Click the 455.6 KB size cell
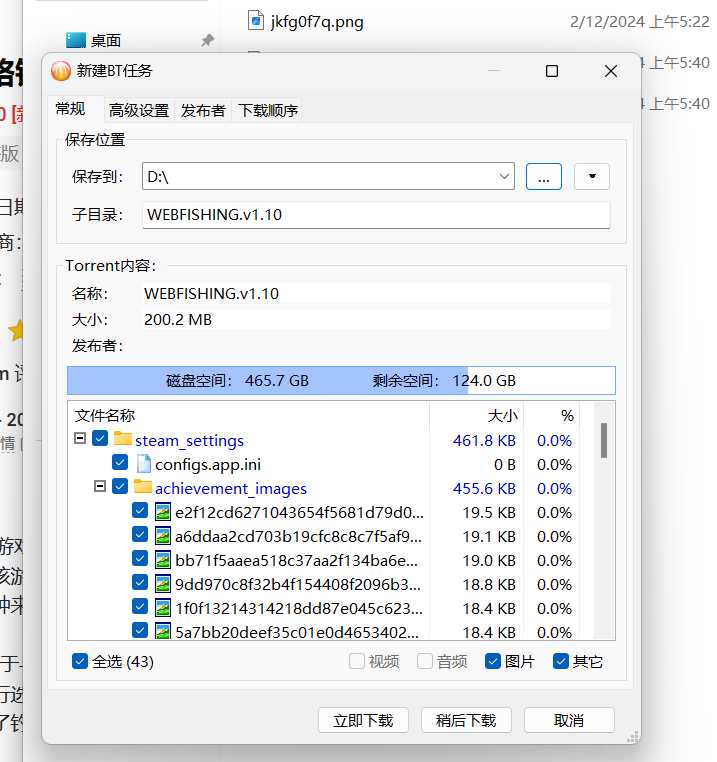 click(x=484, y=488)
